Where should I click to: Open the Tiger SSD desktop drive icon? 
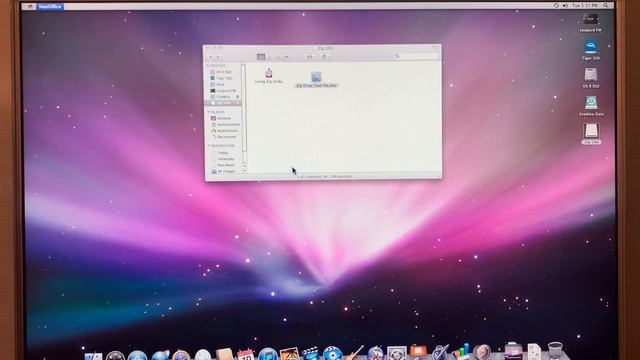(591, 47)
